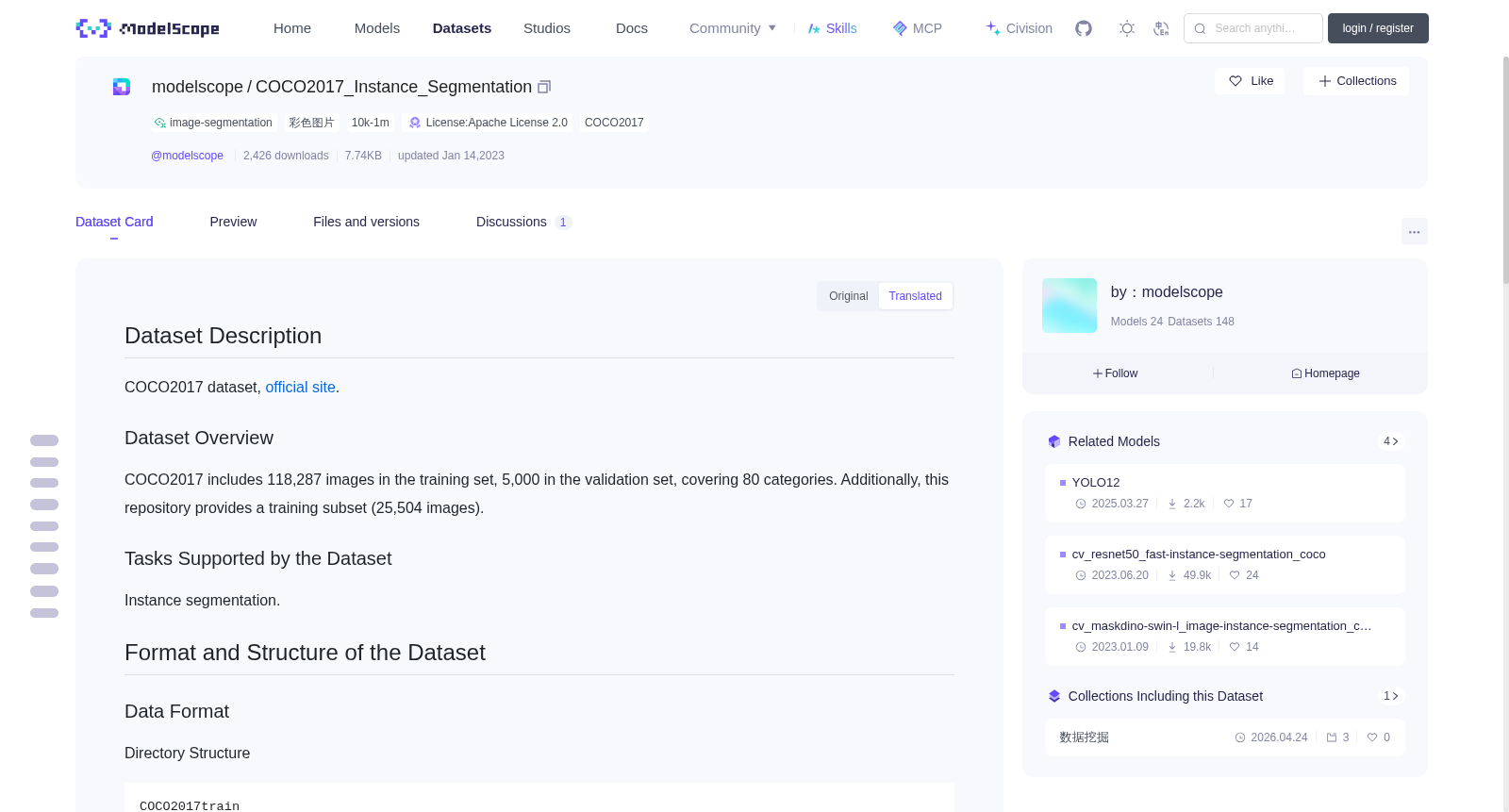Click the Civision sparkle icon
This screenshot has height=812, width=1509.
click(993, 28)
